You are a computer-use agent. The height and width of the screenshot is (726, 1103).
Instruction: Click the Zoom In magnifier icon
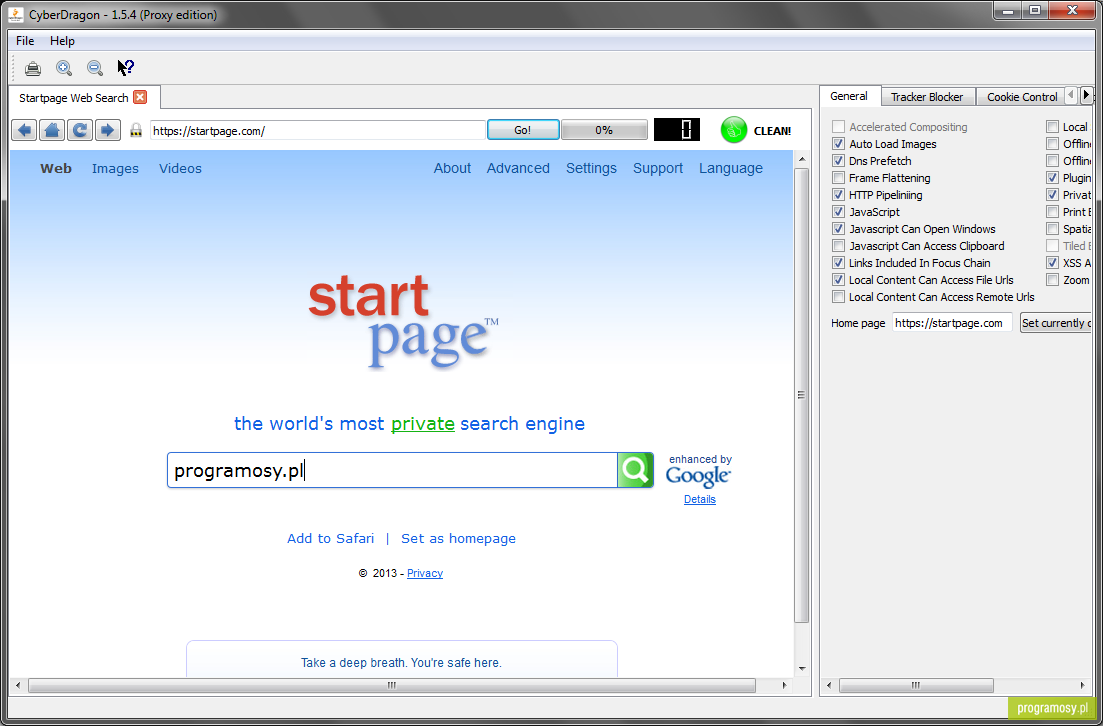64,68
